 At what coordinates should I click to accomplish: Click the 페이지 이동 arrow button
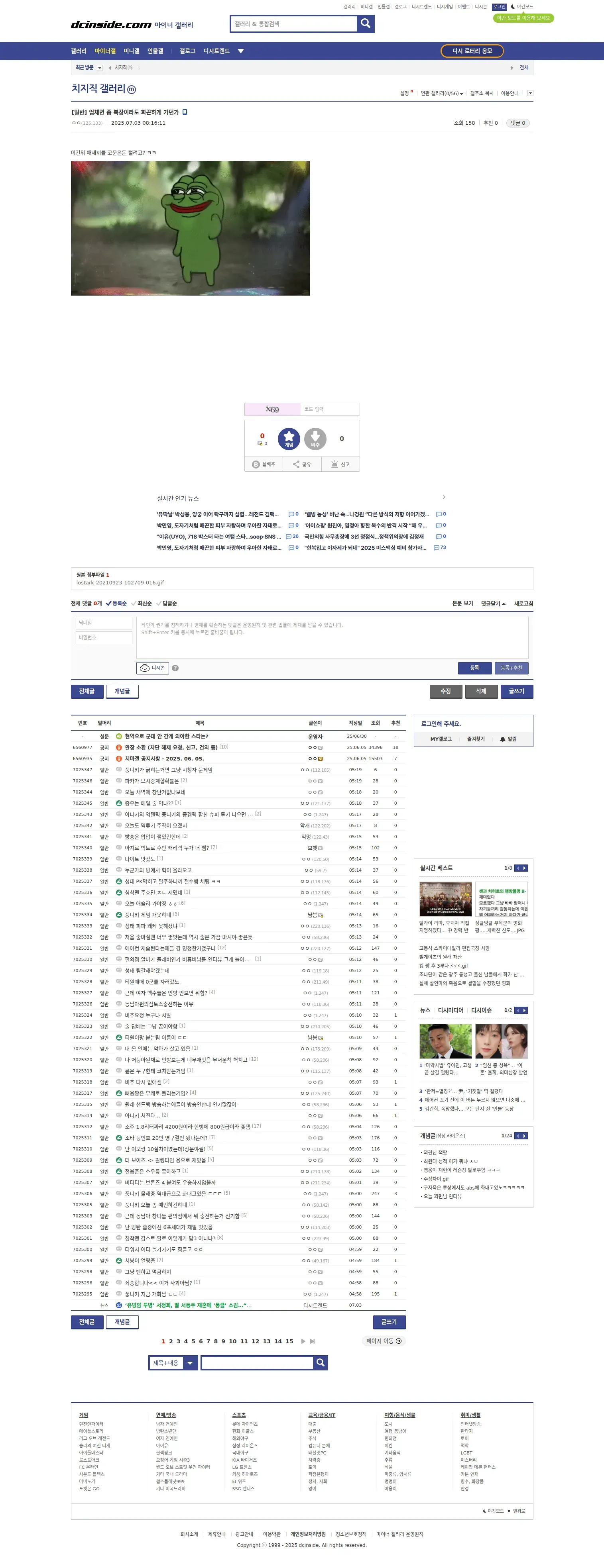[x=384, y=1341]
